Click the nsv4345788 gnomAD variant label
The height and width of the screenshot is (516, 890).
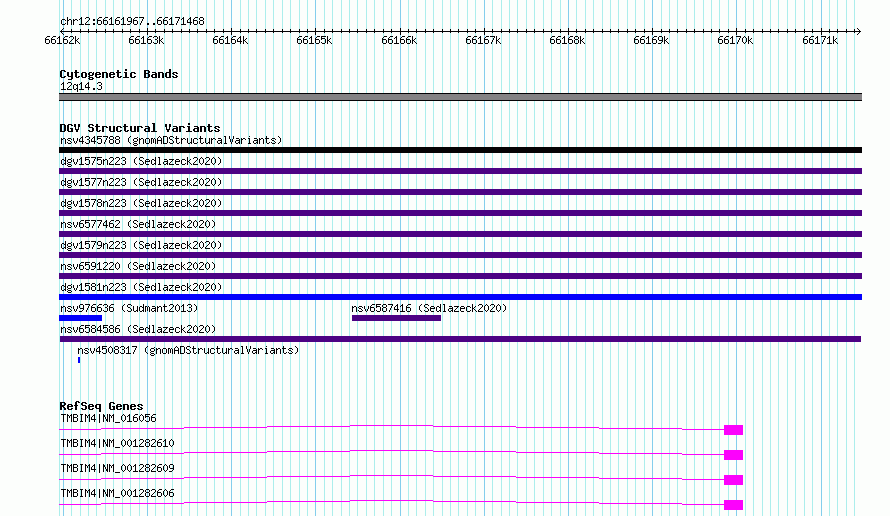171,140
